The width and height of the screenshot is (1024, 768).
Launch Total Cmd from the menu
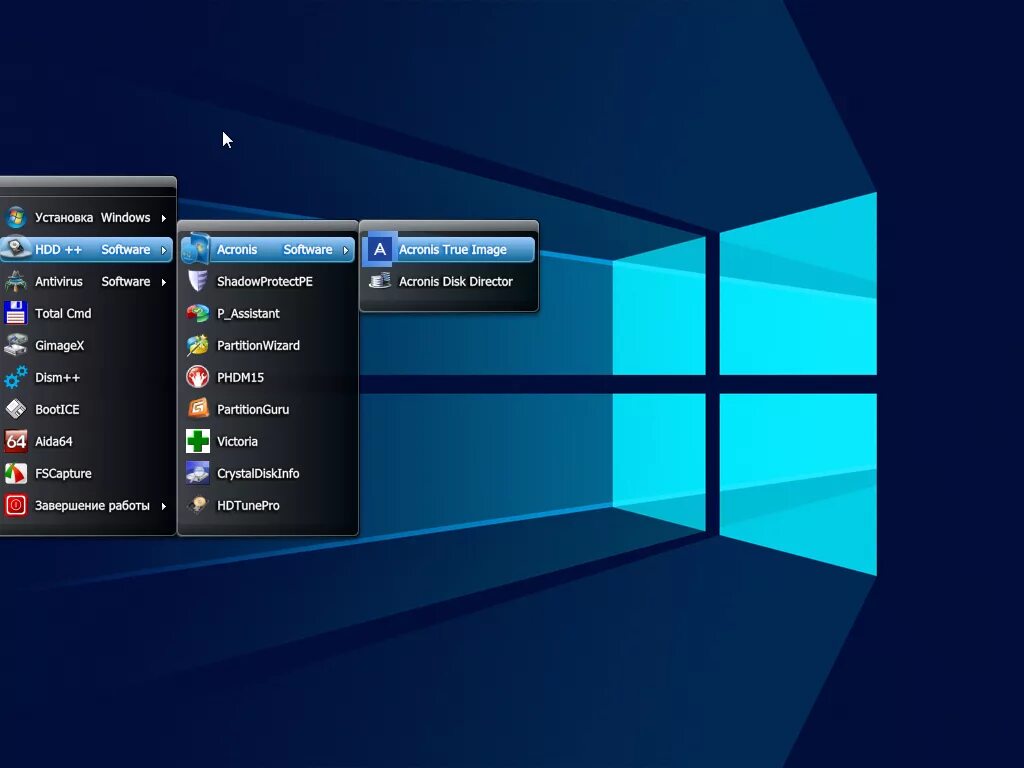(87, 313)
